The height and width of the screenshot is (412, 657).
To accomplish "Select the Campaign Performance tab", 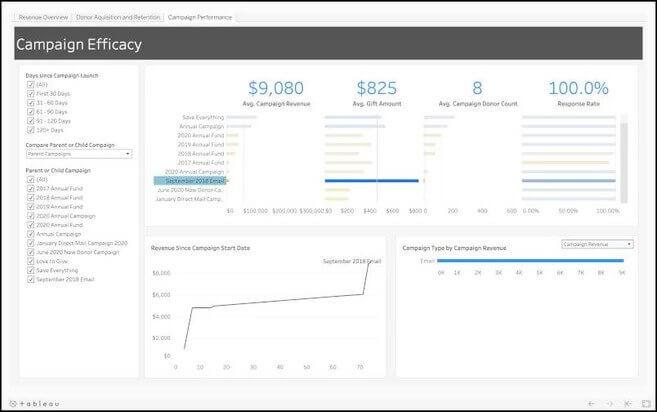I will (199, 17).
